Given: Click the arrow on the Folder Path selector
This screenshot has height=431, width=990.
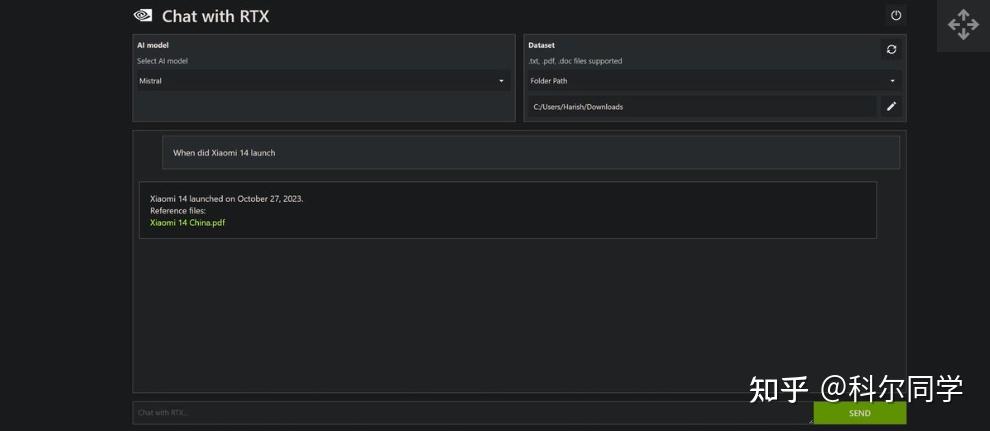Looking at the screenshot, I should tap(892, 81).
